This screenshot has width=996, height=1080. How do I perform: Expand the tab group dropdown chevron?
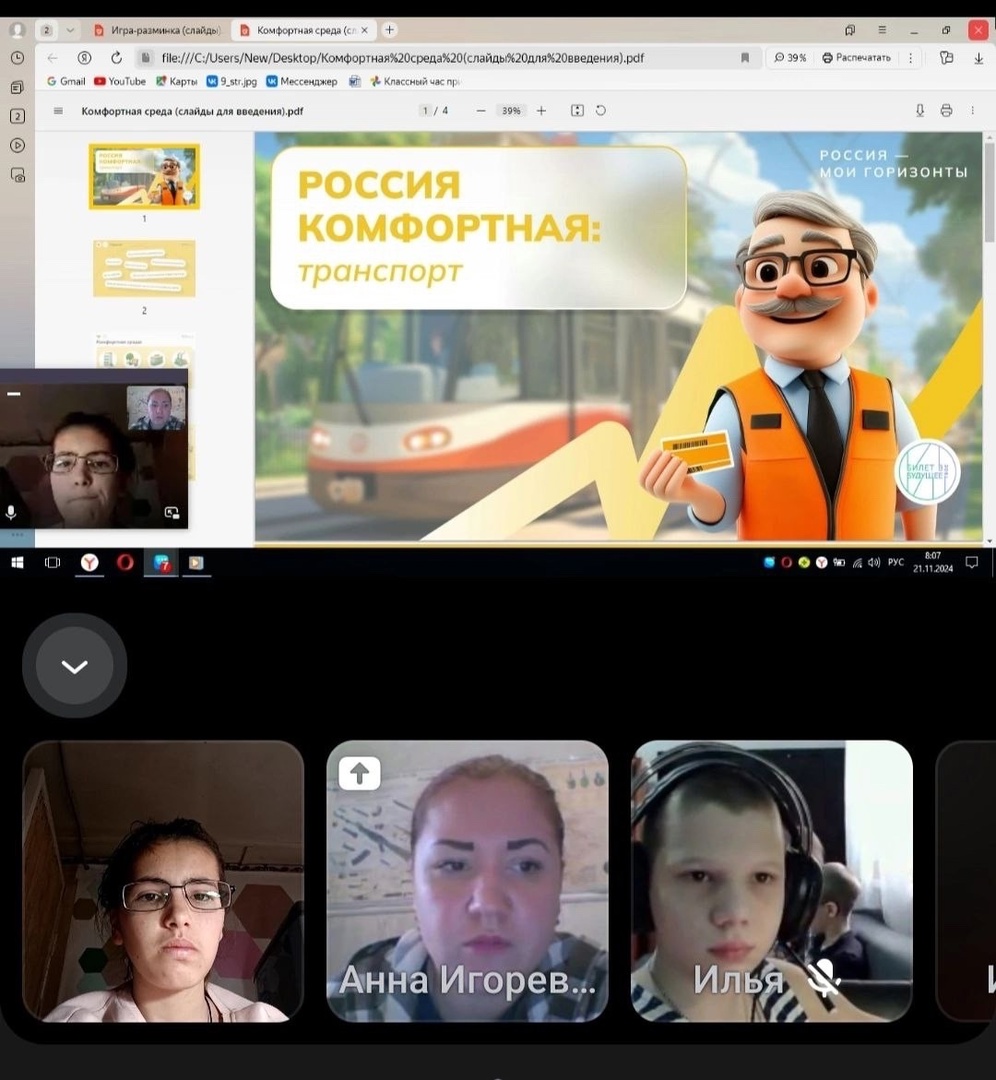click(70, 30)
